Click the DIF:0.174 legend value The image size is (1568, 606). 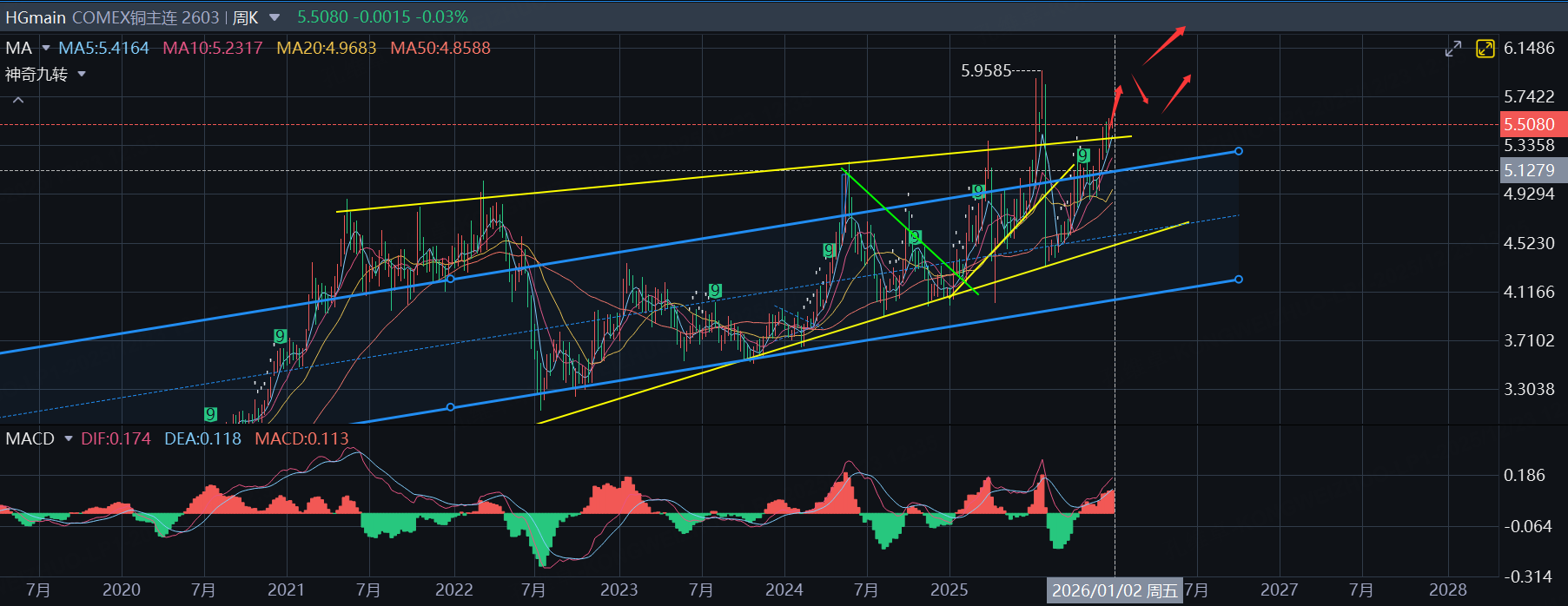pyautogui.click(x=116, y=438)
